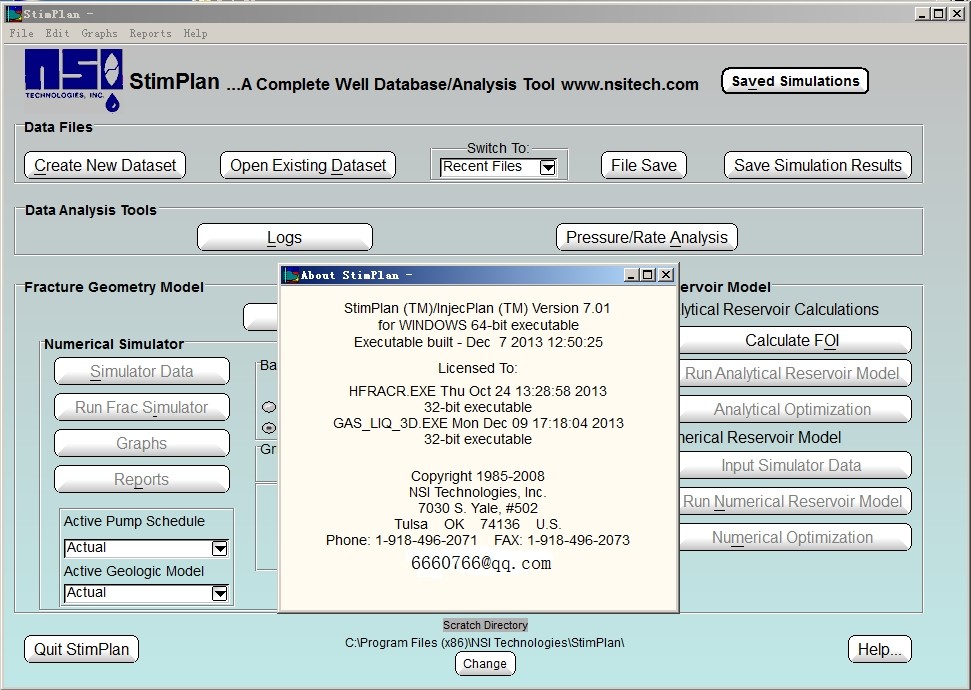This screenshot has height=690, width=971.
Task: Click the Scratch Directory label
Action: point(485,625)
